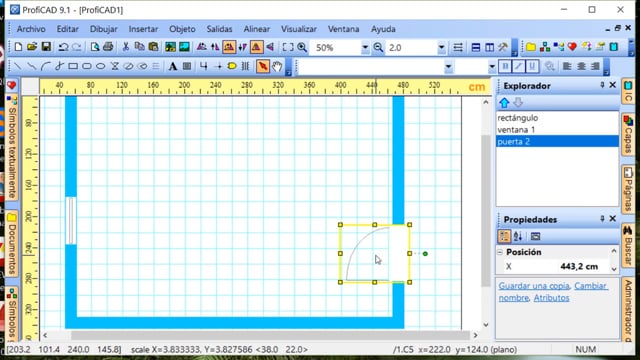This screenshot has height=360, width=640.
Task: Select the ellipse drawing tool
Action: 101,66
